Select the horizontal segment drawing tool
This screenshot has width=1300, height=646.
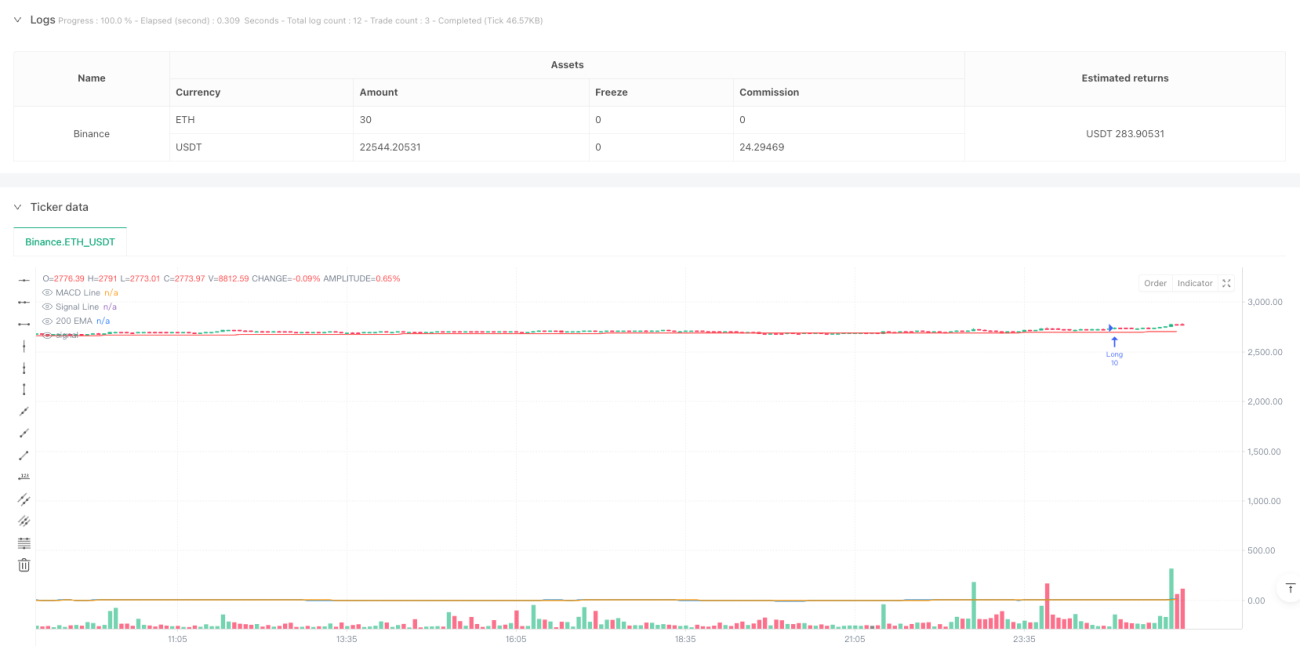click(24, 324)
